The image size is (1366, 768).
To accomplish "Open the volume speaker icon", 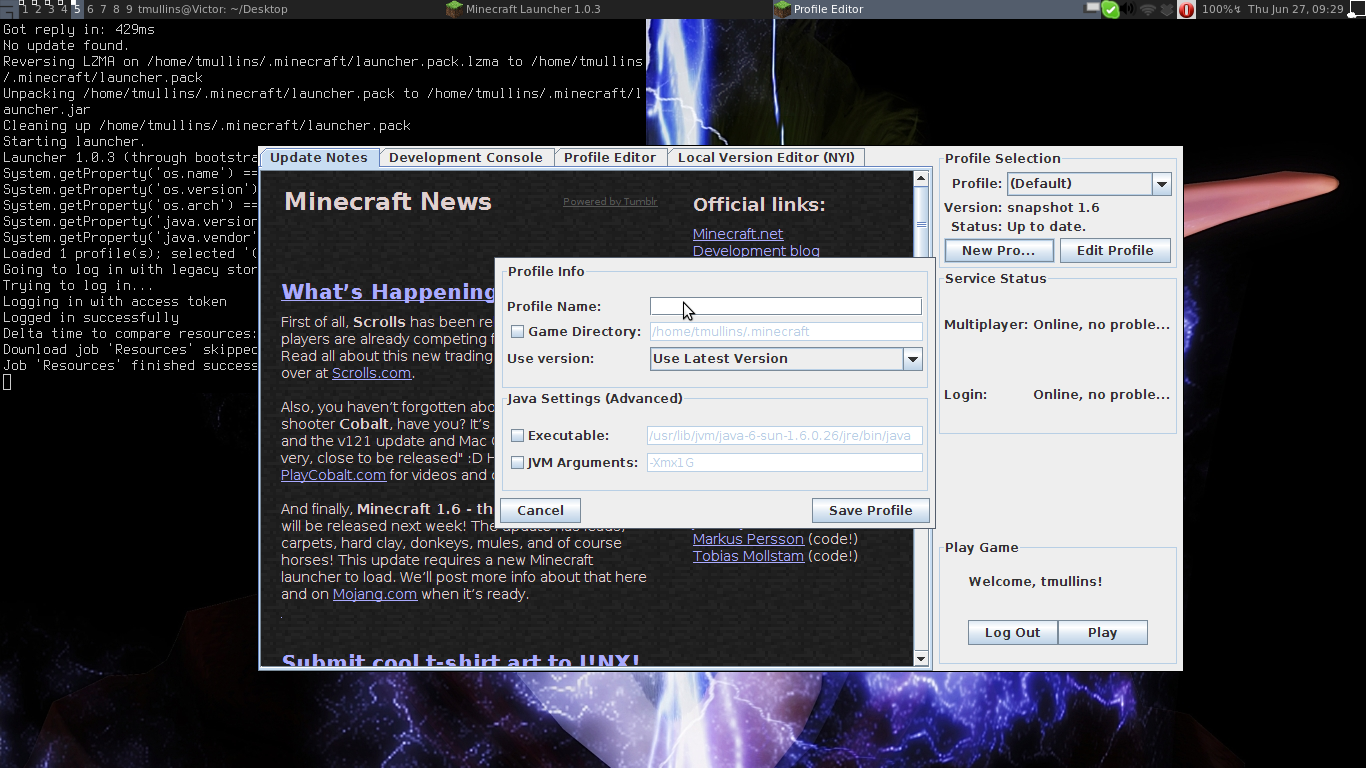I will (1128, 9).
